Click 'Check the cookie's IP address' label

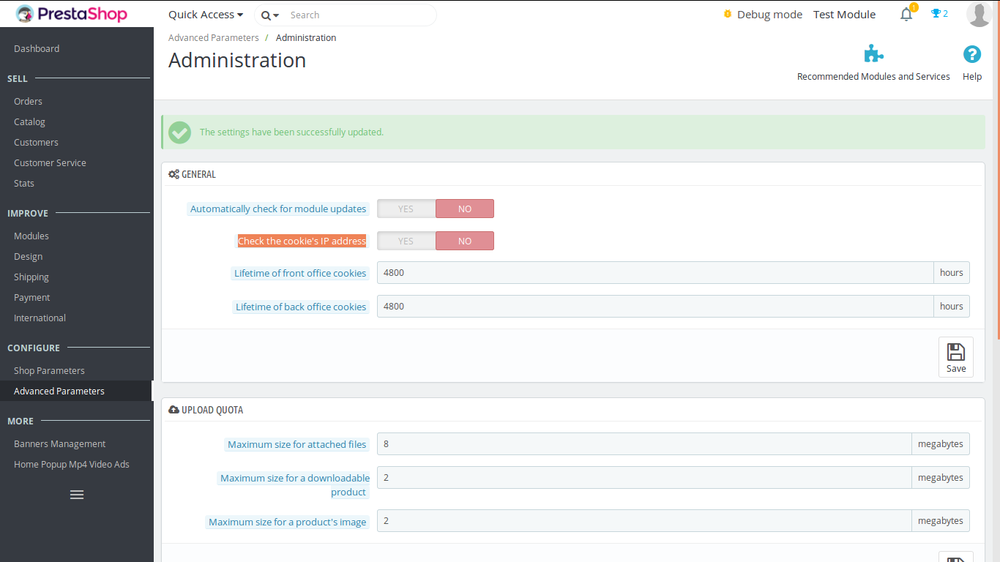click(302, 241)
